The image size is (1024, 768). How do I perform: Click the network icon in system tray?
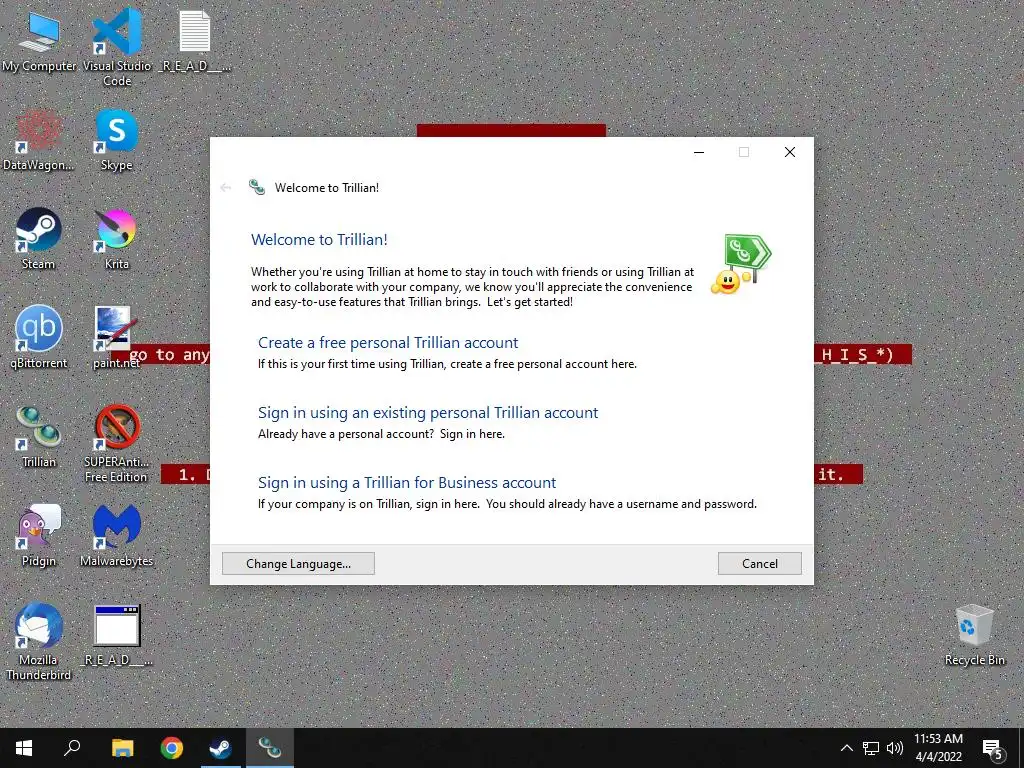tap(871, 748)
